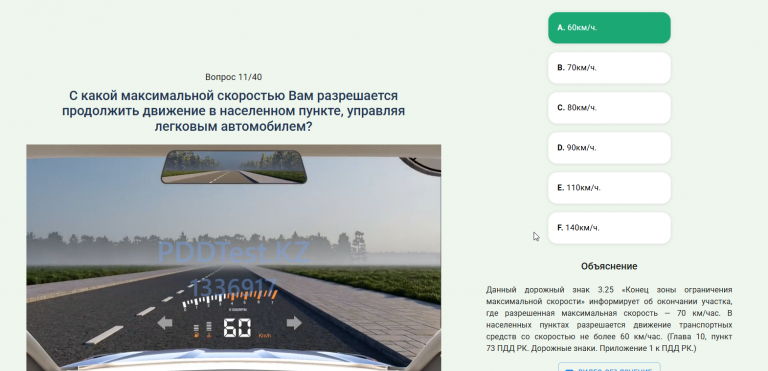Image resolution: width=768 pixels, height=371 pixels.
Task: Open the video explanation button below text
Action: [609, 367]
